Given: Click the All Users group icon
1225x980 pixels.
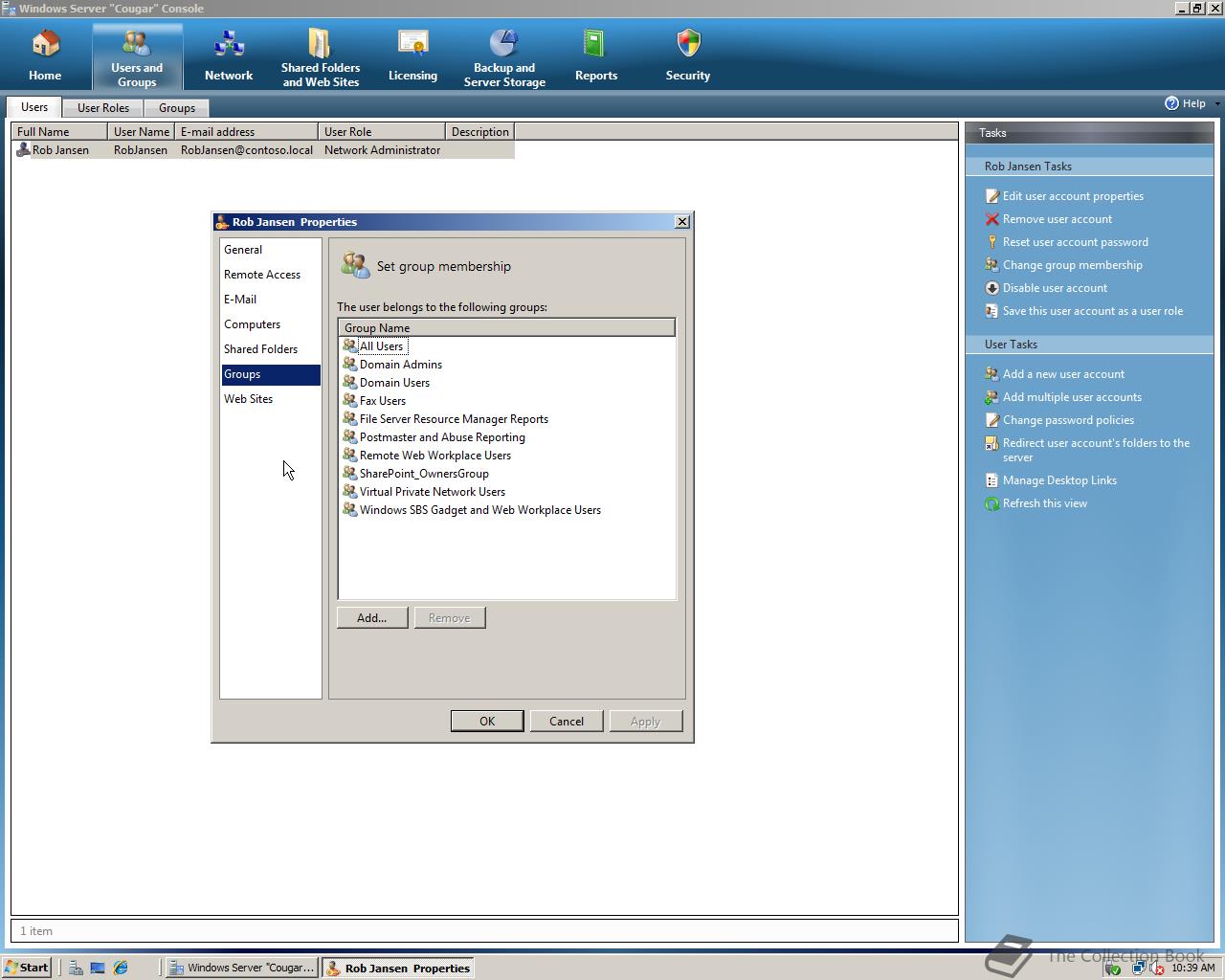Looking at the screenshot, I should (x=350, y=345).
